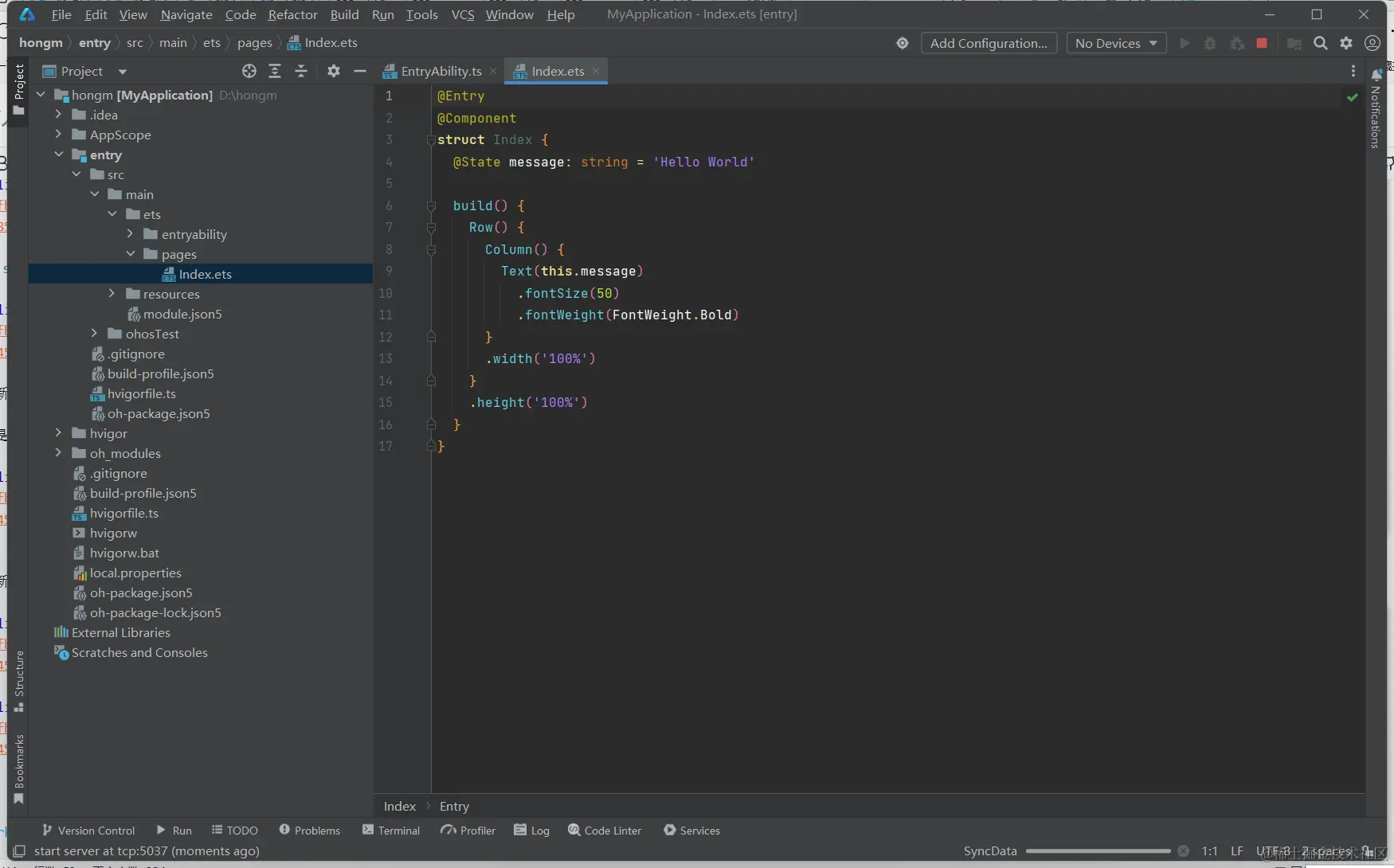Click Collapse All icon in Project panel
Viewport: 1394px width, 868px height.
(x=301, y=71)
